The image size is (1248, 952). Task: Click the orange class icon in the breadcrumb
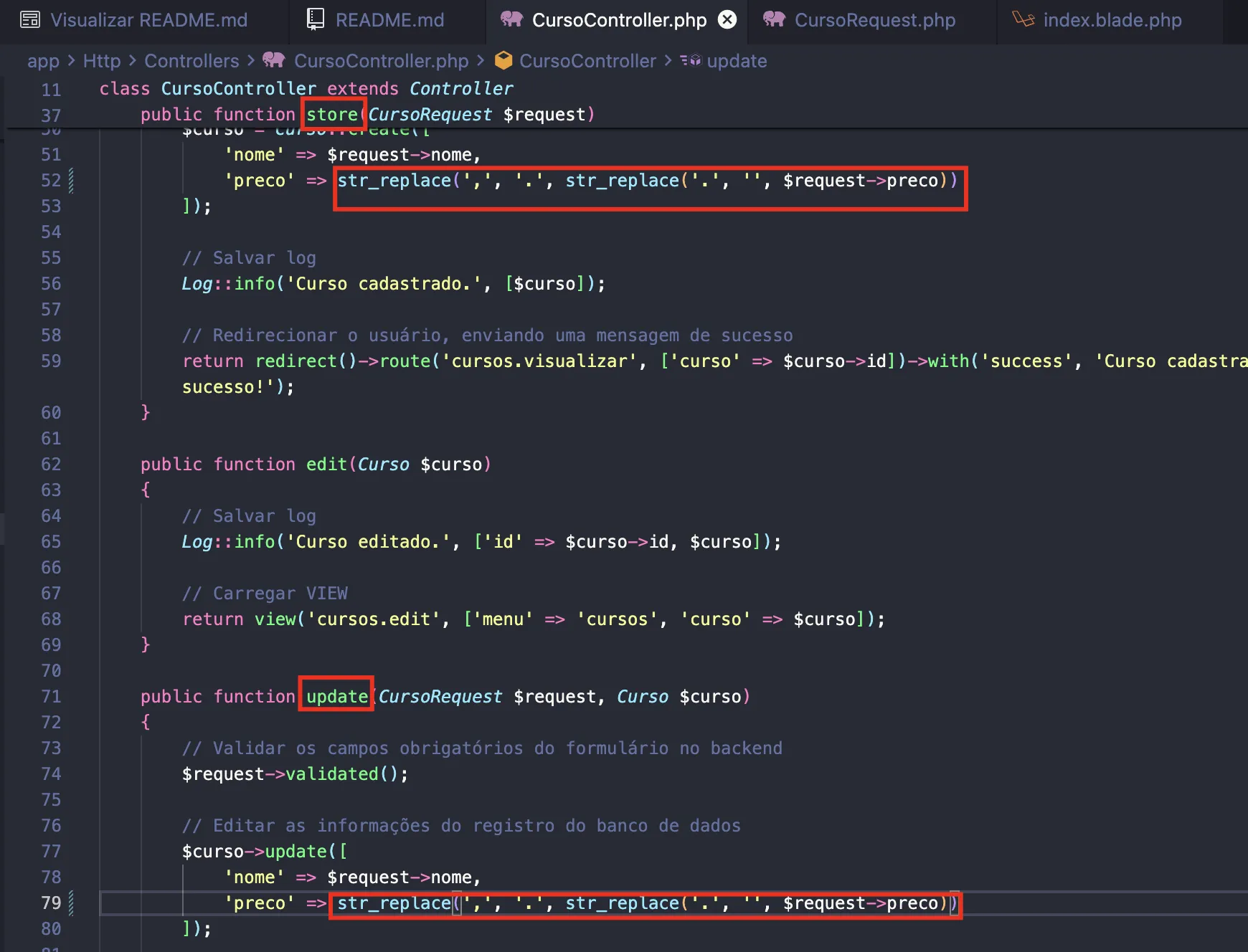[x=504, y=61]
